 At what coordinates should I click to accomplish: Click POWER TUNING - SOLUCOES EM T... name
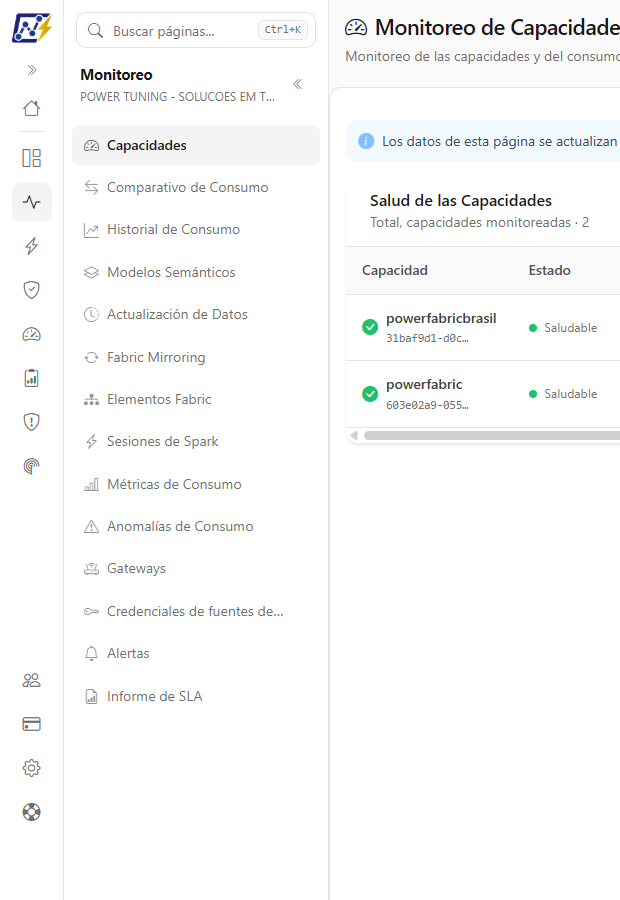tap(177, 96)
